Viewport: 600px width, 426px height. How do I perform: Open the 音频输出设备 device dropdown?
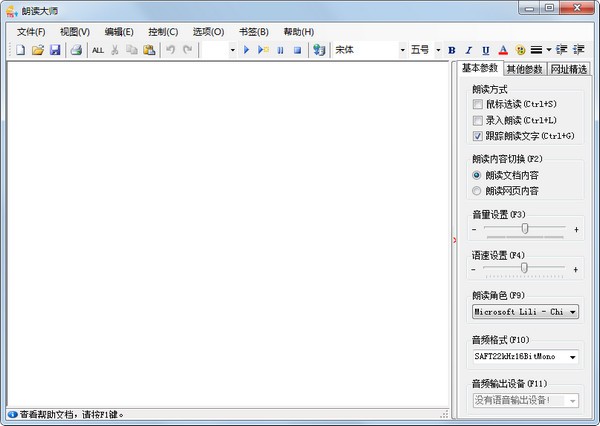pos(525,400)
